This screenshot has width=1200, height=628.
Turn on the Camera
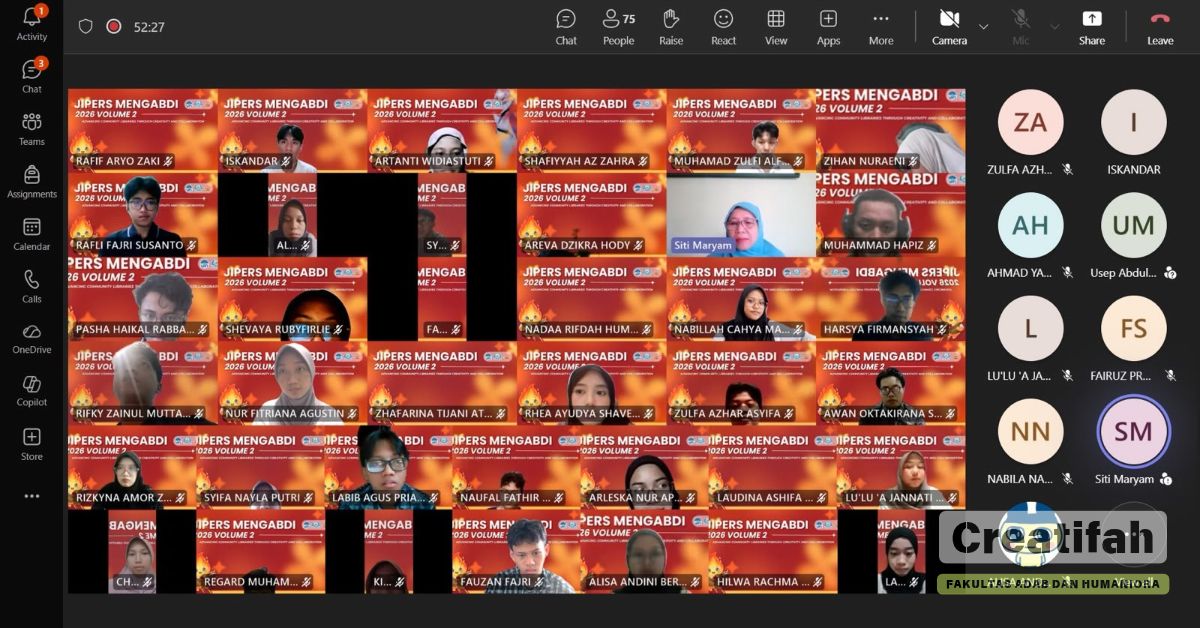click(x=949, y=27)
